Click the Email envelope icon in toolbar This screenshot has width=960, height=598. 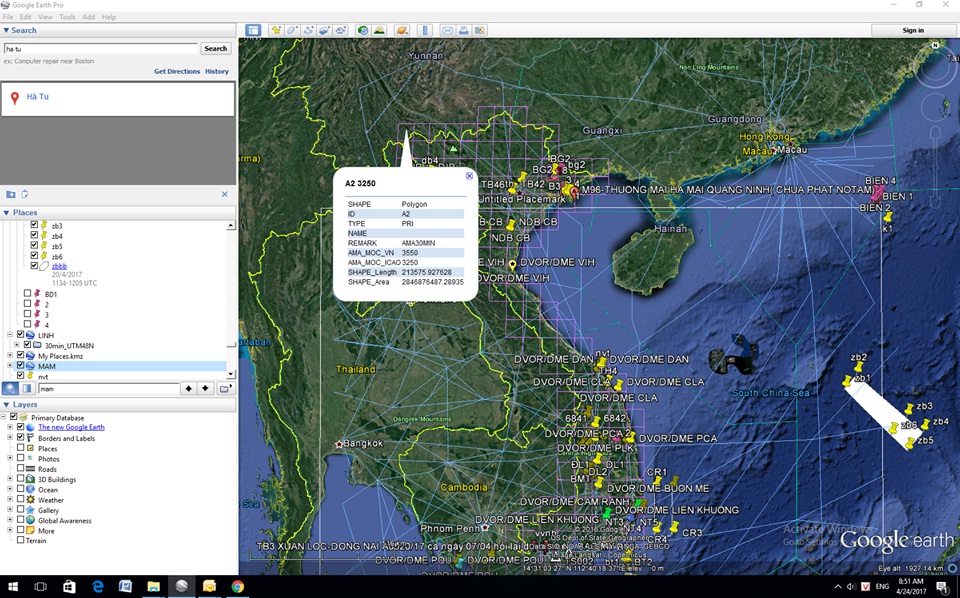[x=448, y=30]
